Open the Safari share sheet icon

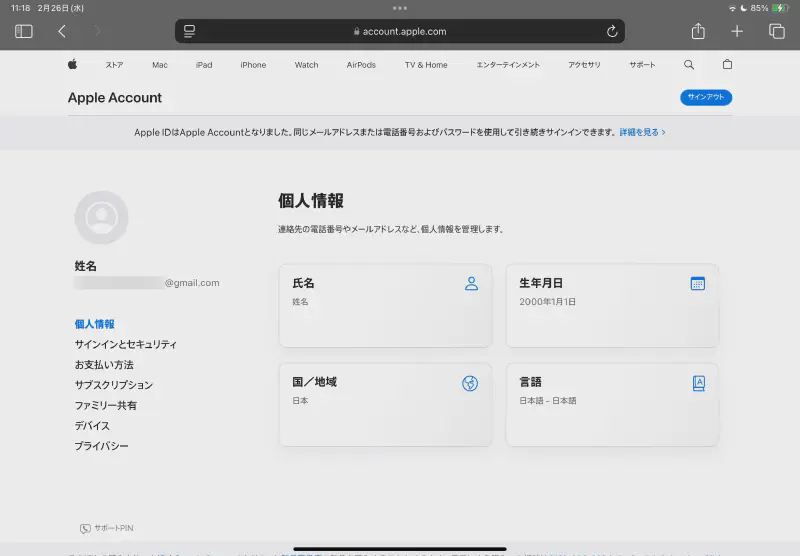(x=698, y=31)
